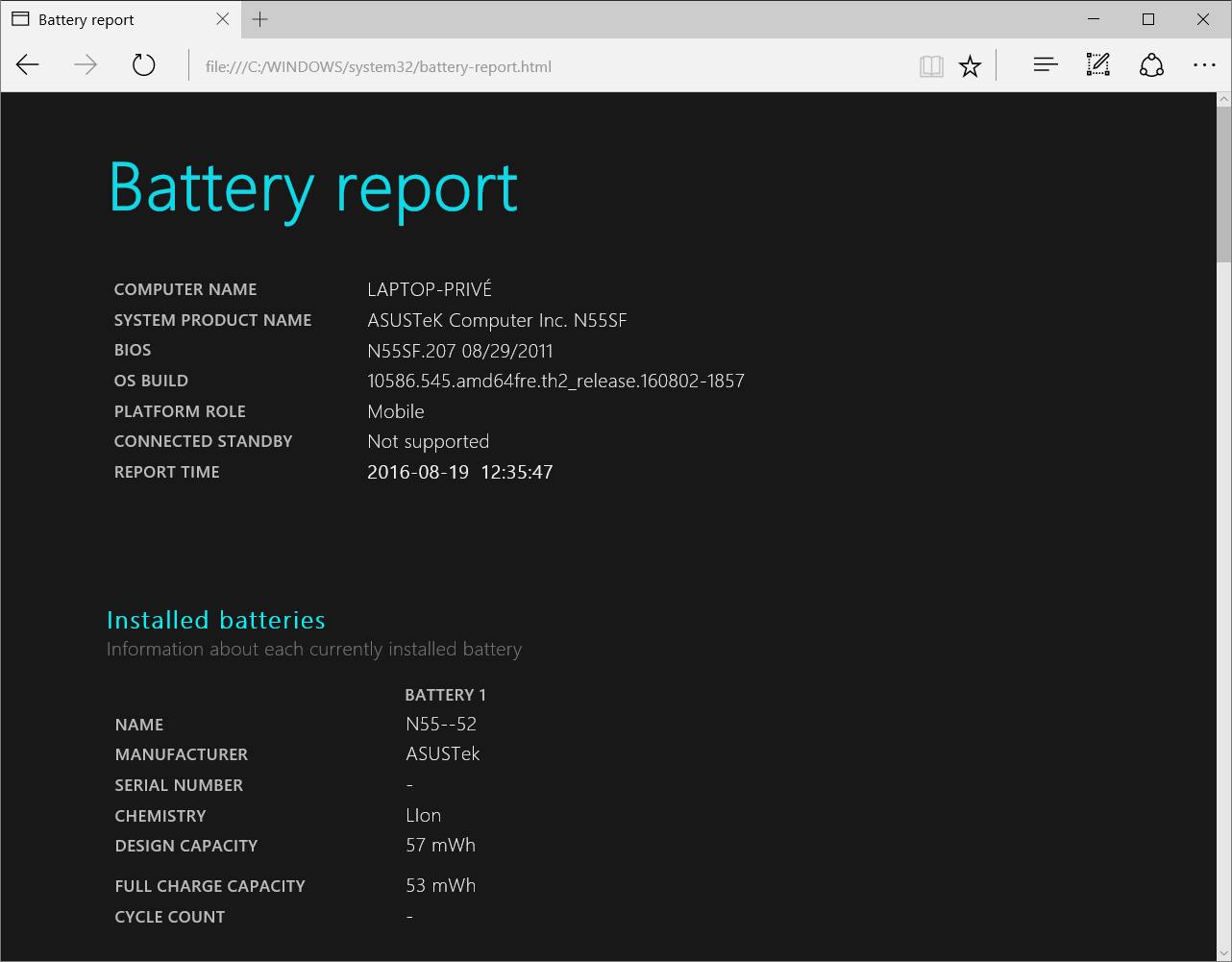Click the vertical scrollbar thumb

pos(1223,183)
